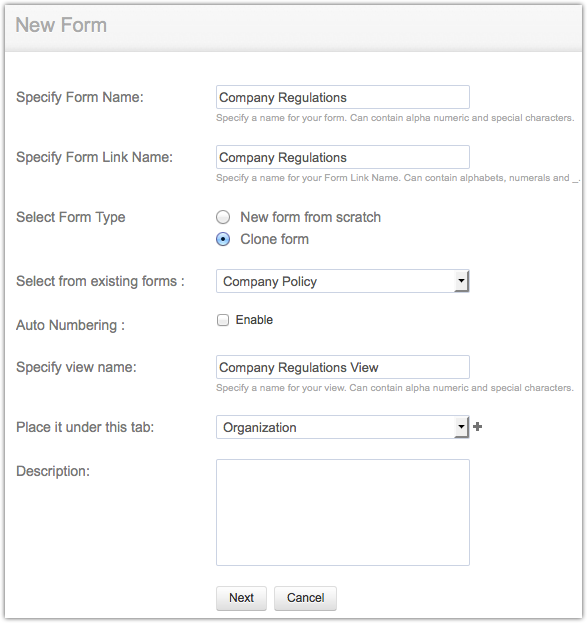Click the Enable label next to the checkbox
The image size is (587, 623).
254,320
